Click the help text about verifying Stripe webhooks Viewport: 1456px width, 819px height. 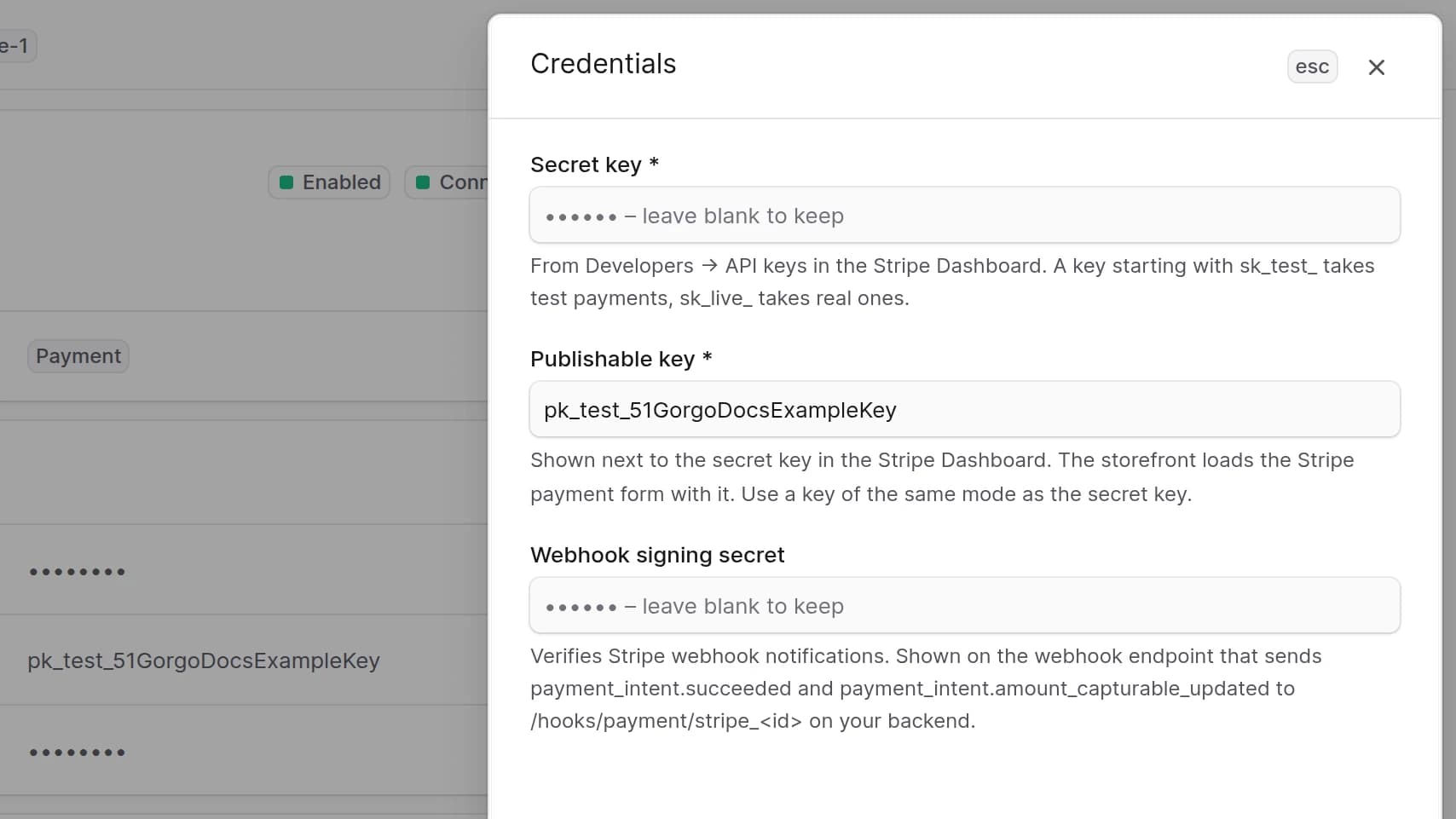click(x=926, y=689)
